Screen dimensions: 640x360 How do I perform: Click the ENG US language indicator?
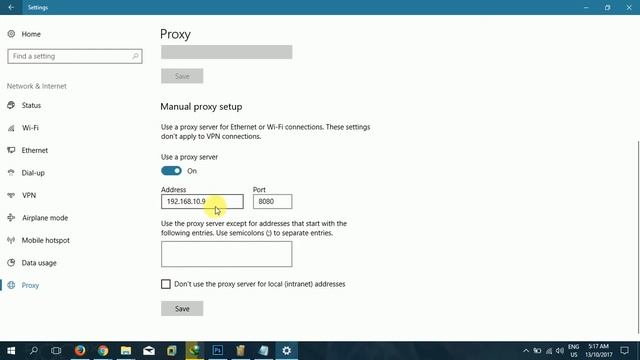point(573,351)
